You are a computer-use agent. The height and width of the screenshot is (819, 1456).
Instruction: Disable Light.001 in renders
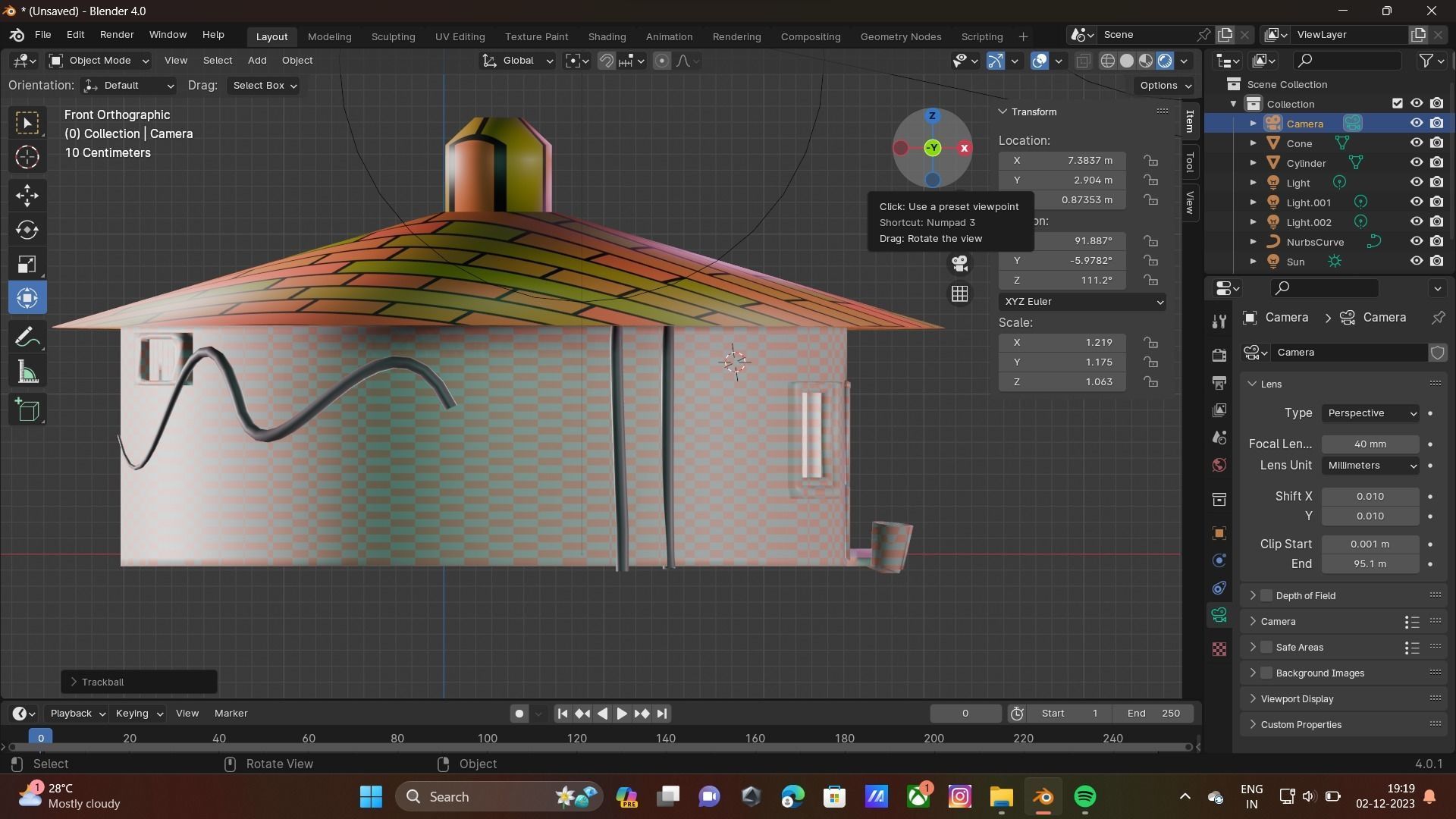click(1436, 202)
